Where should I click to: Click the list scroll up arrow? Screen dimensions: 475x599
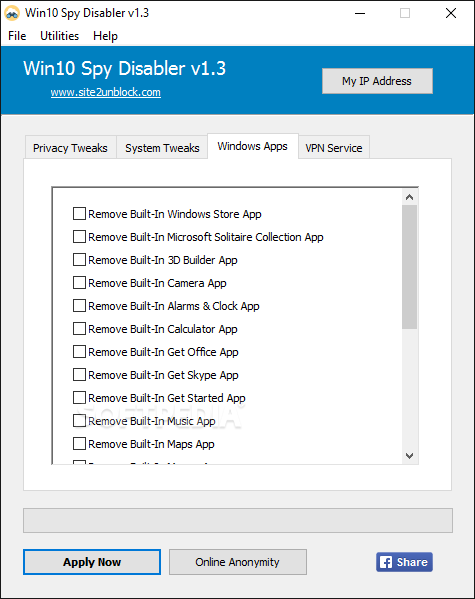coord(409,197)
